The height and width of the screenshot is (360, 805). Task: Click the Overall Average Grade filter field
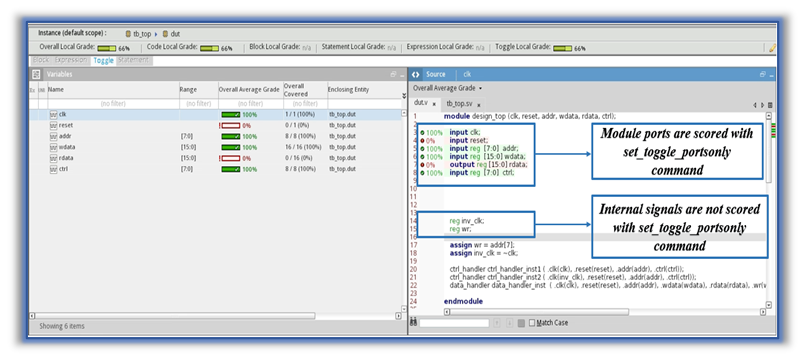[251, 104]
